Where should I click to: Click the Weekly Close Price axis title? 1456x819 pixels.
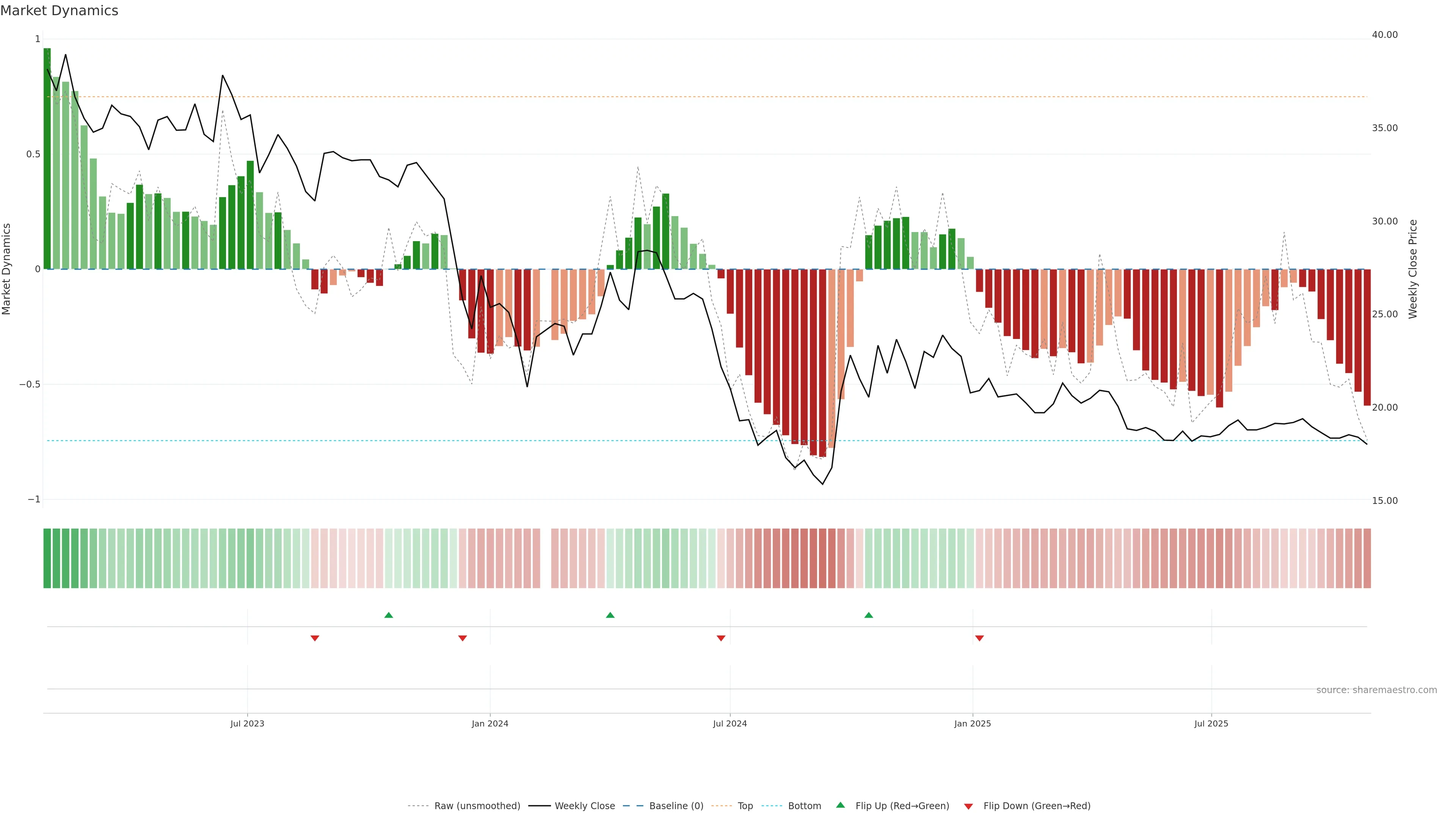[x=1413, y=269]
